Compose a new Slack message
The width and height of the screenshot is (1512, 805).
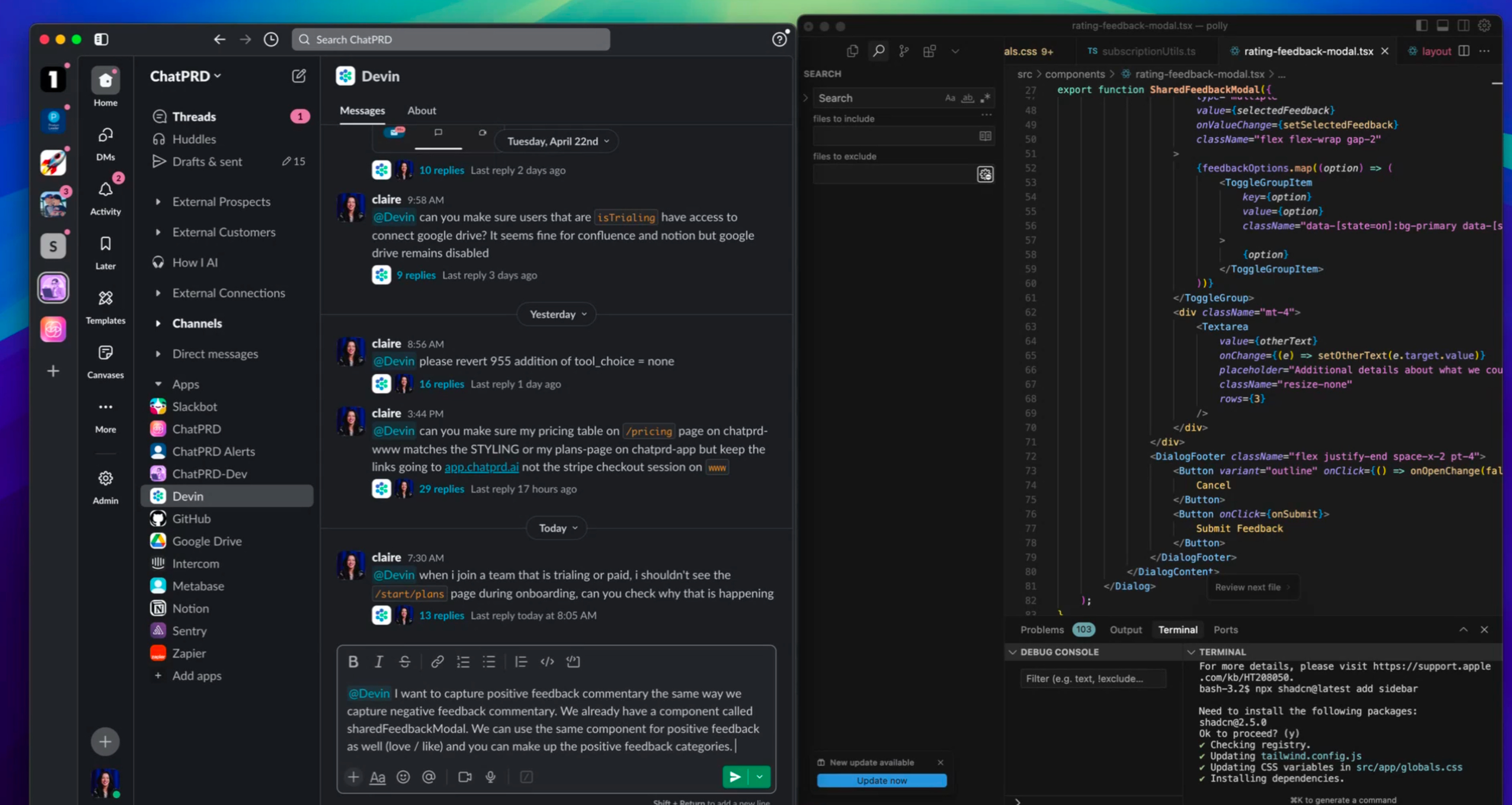[299, 76]
